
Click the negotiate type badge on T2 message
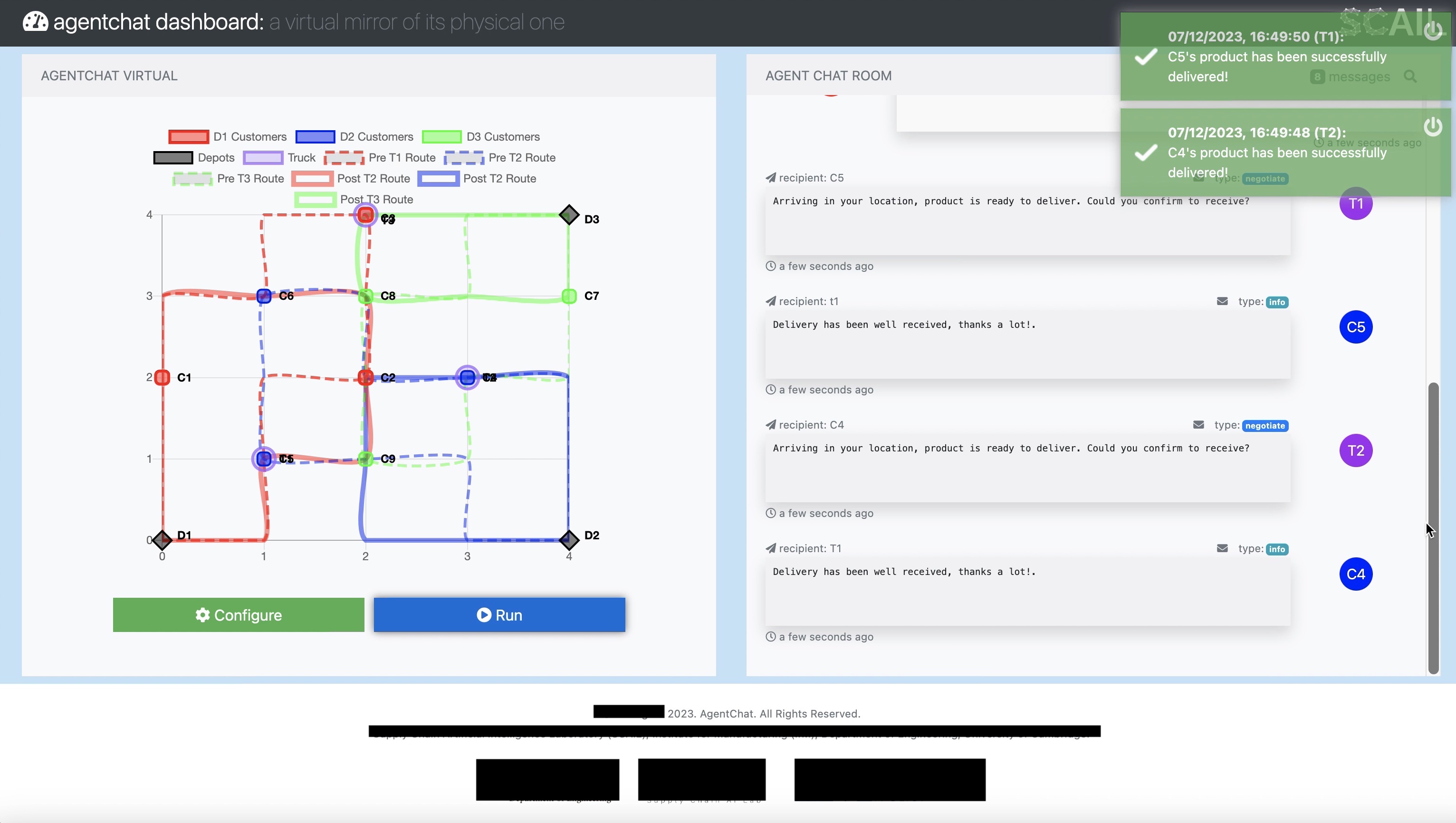click(1265, 426)
